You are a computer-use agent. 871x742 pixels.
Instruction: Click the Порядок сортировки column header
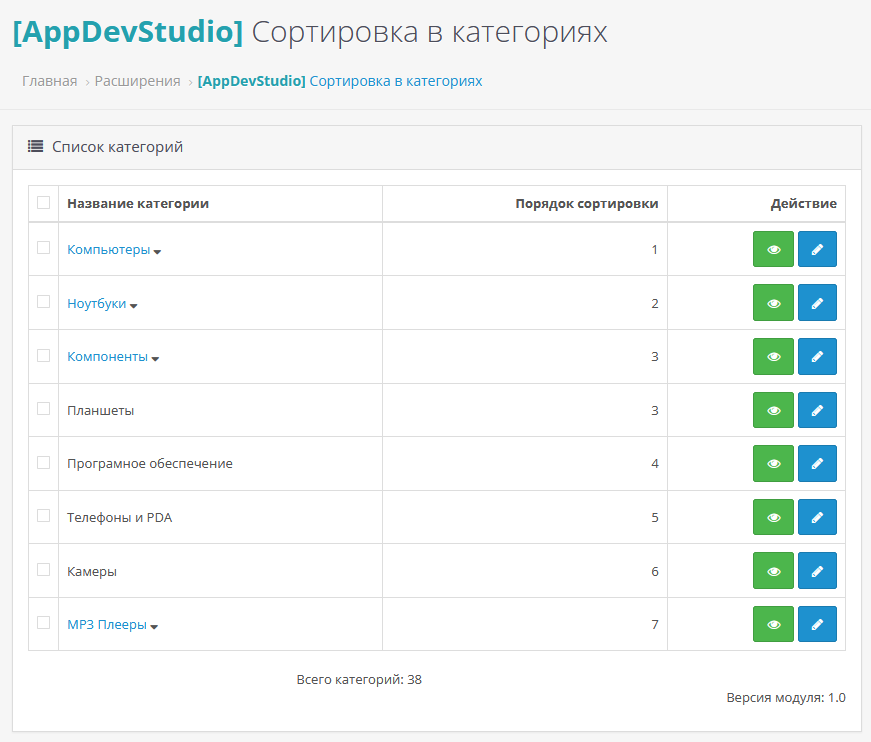coord(586,203)
